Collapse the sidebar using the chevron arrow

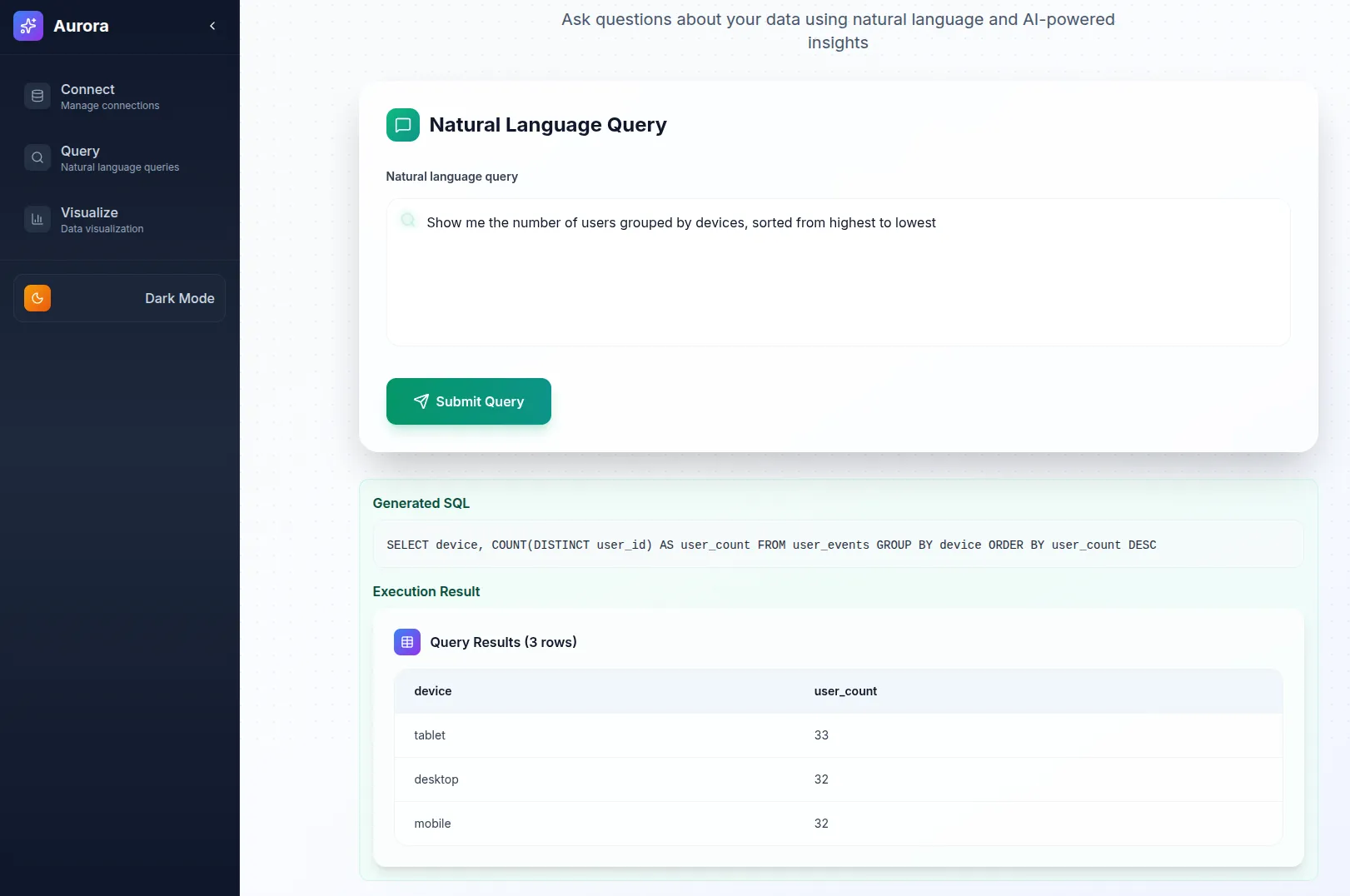(x=212, y=26)
